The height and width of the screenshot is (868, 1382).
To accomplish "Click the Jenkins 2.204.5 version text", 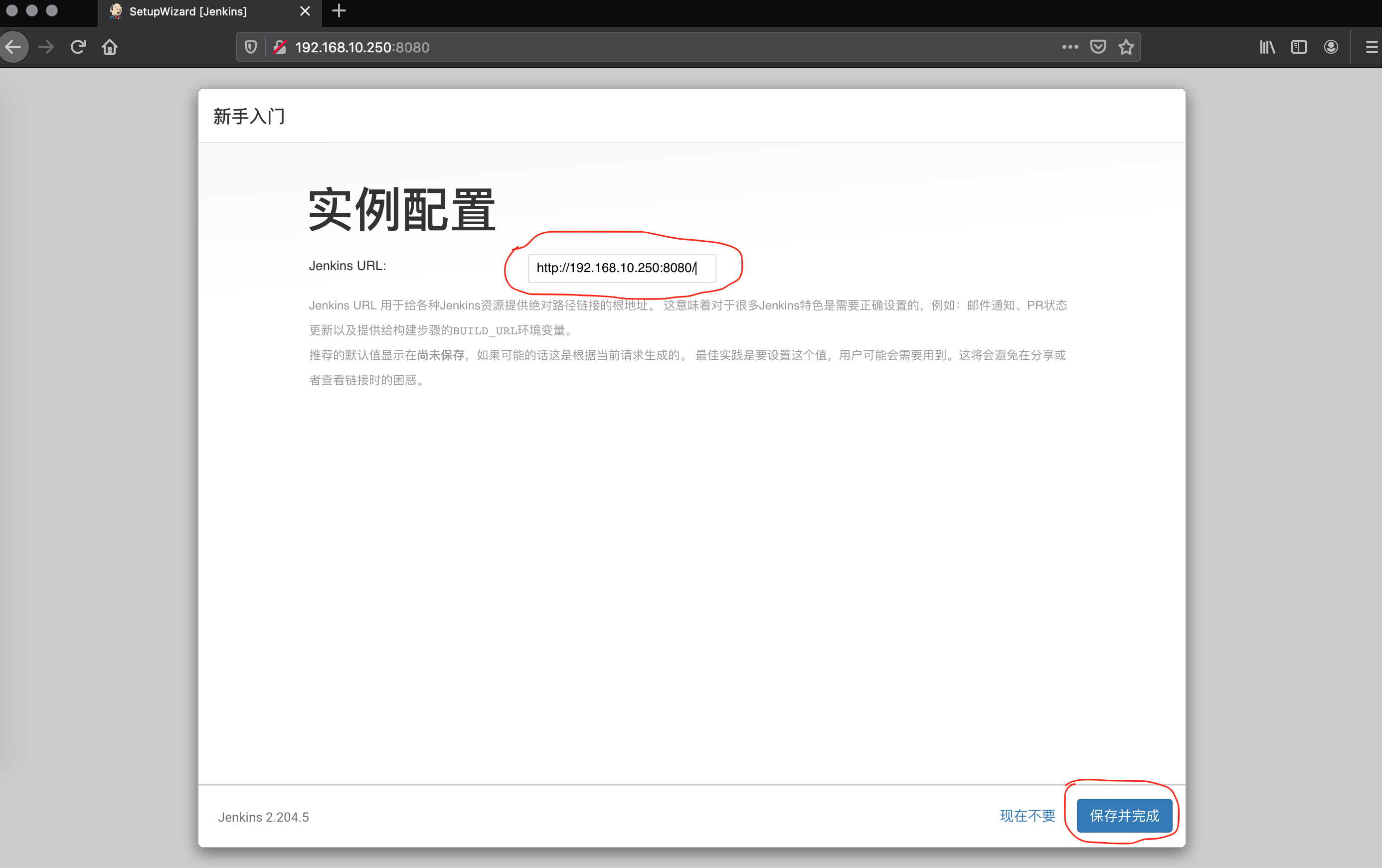I will click(x=263, y=817).
